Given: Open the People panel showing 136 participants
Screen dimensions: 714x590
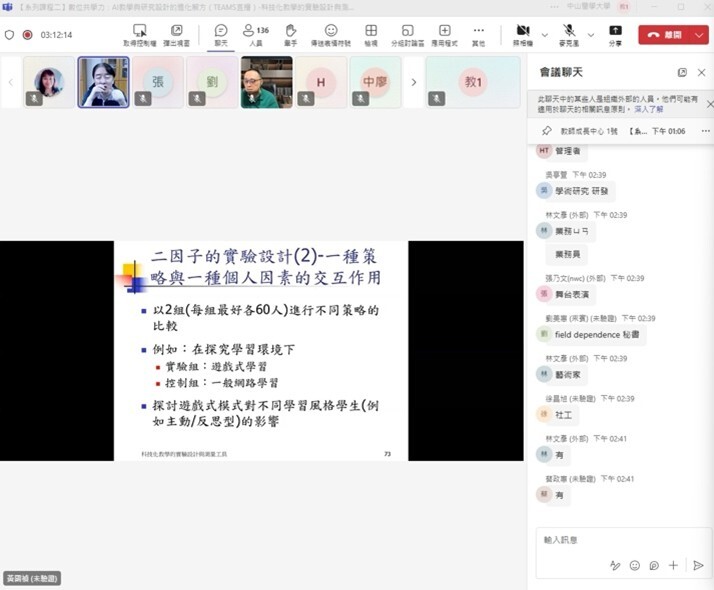Looking at the screenshot, I should [255, 34].
